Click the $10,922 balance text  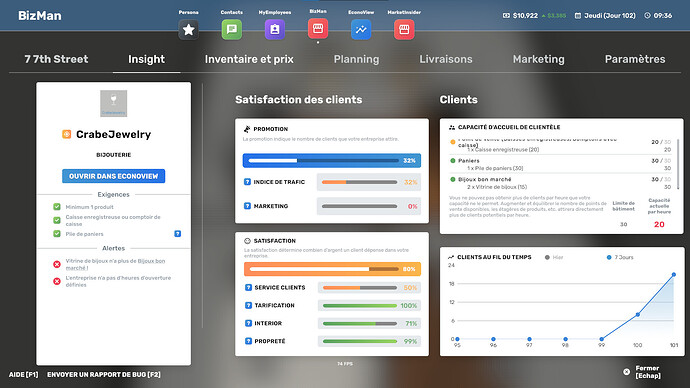(x=525, y=15)
